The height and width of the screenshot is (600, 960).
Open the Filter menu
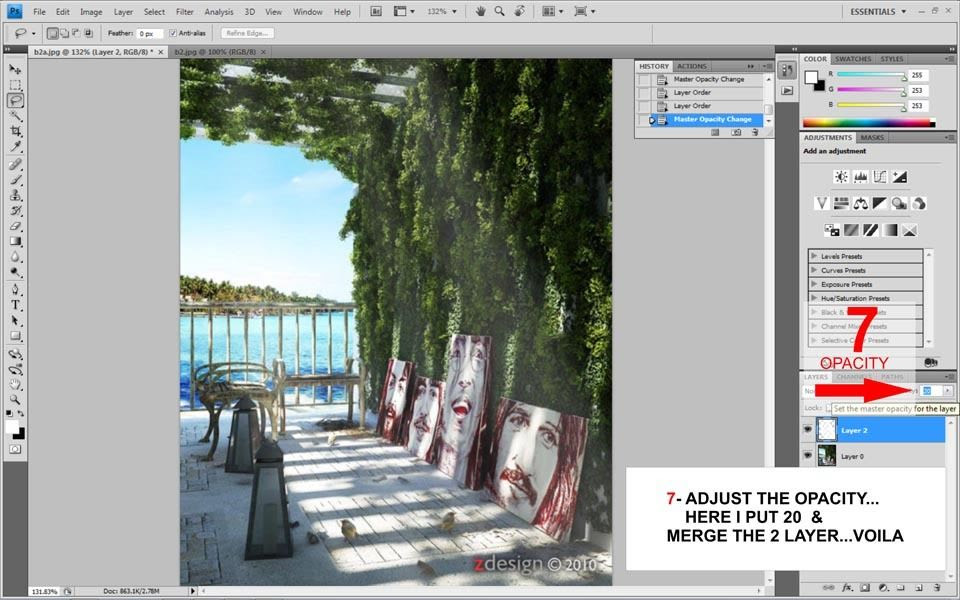[x=184, y=12]
